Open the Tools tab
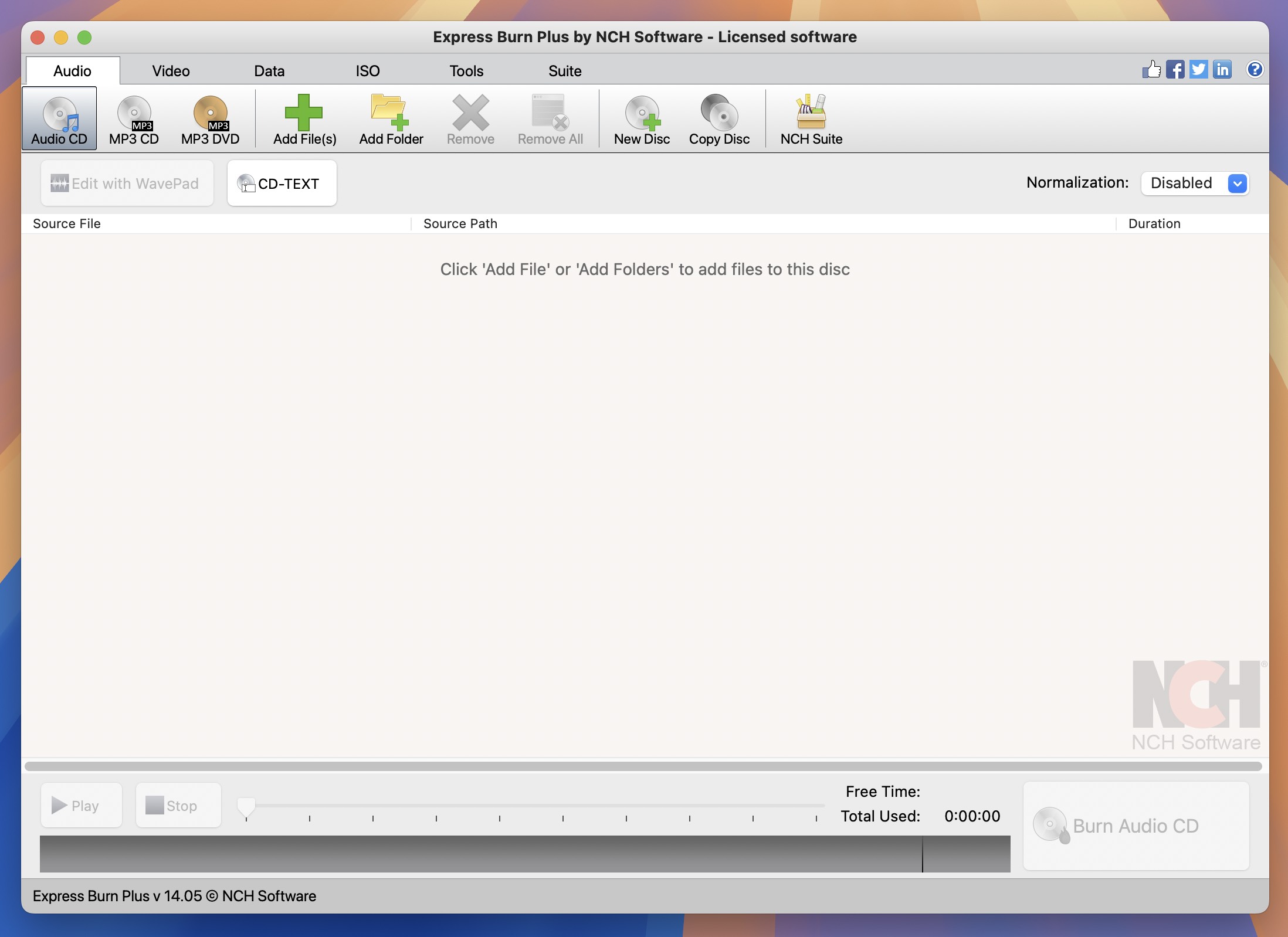Image resolution: width=1288 pixels, height=937 pixels. 466,71
